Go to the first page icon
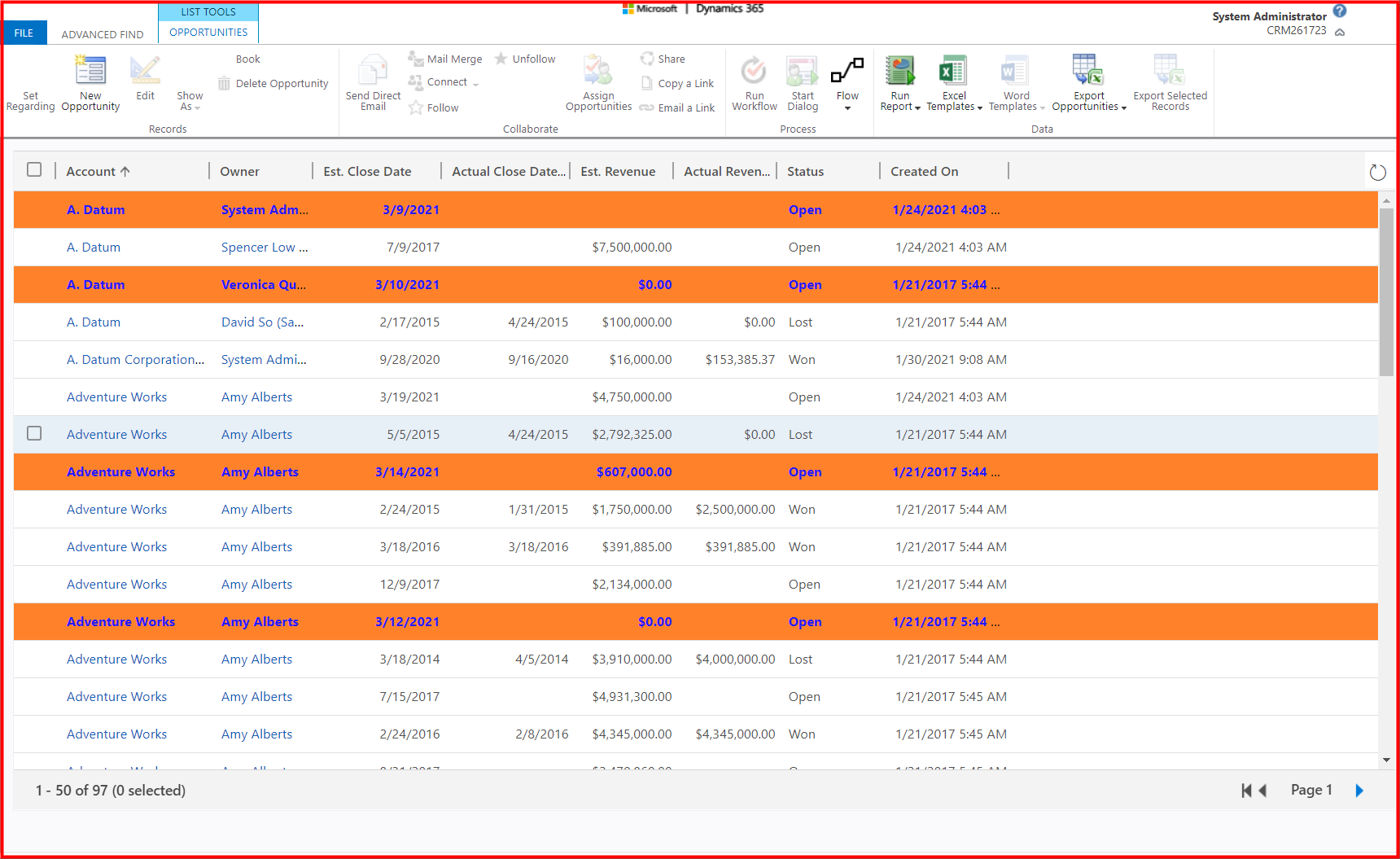This screenshot has height=859, width=1400. click(1245, 790)
